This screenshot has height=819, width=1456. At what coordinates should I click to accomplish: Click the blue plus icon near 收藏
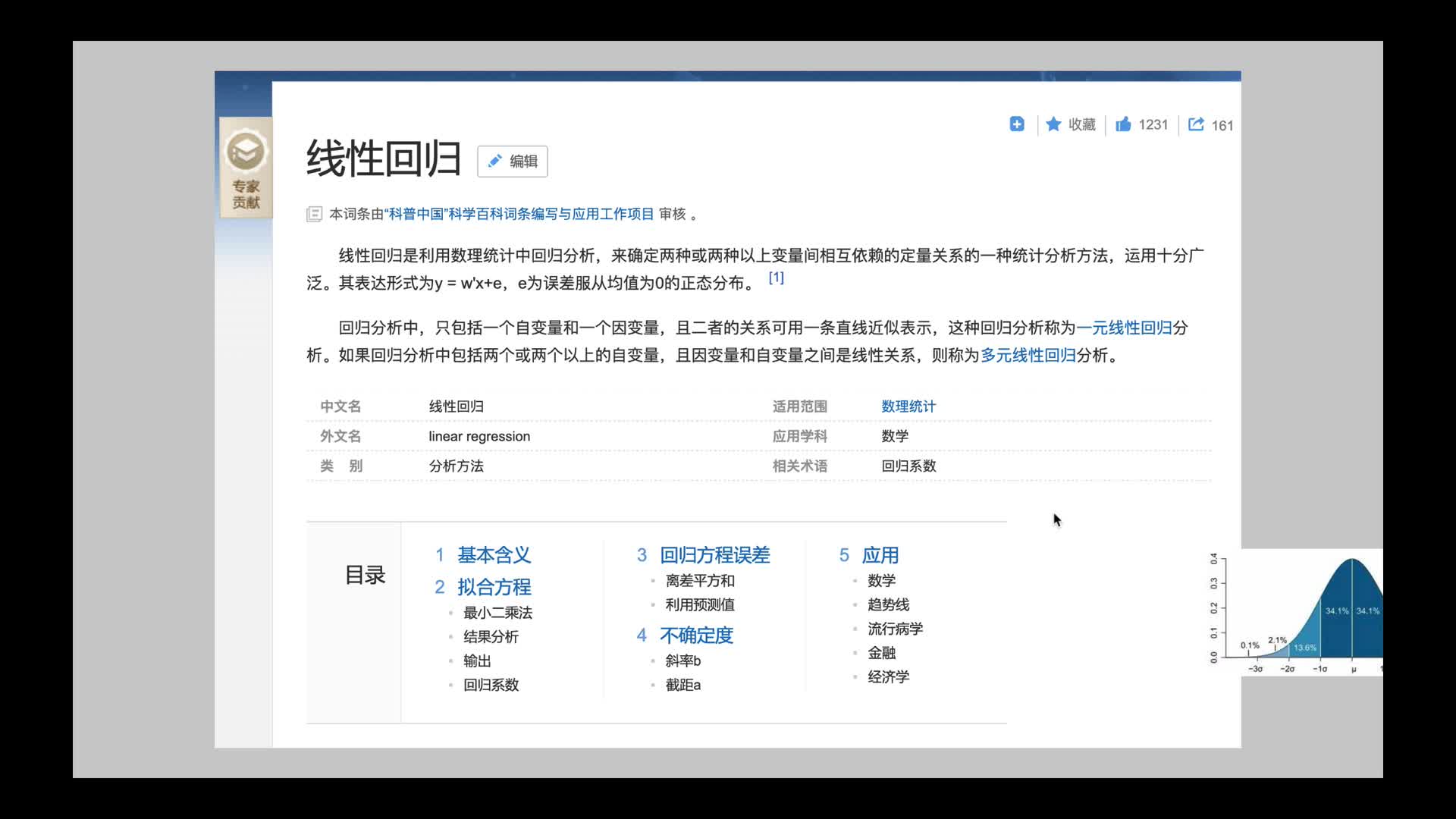1017,124
